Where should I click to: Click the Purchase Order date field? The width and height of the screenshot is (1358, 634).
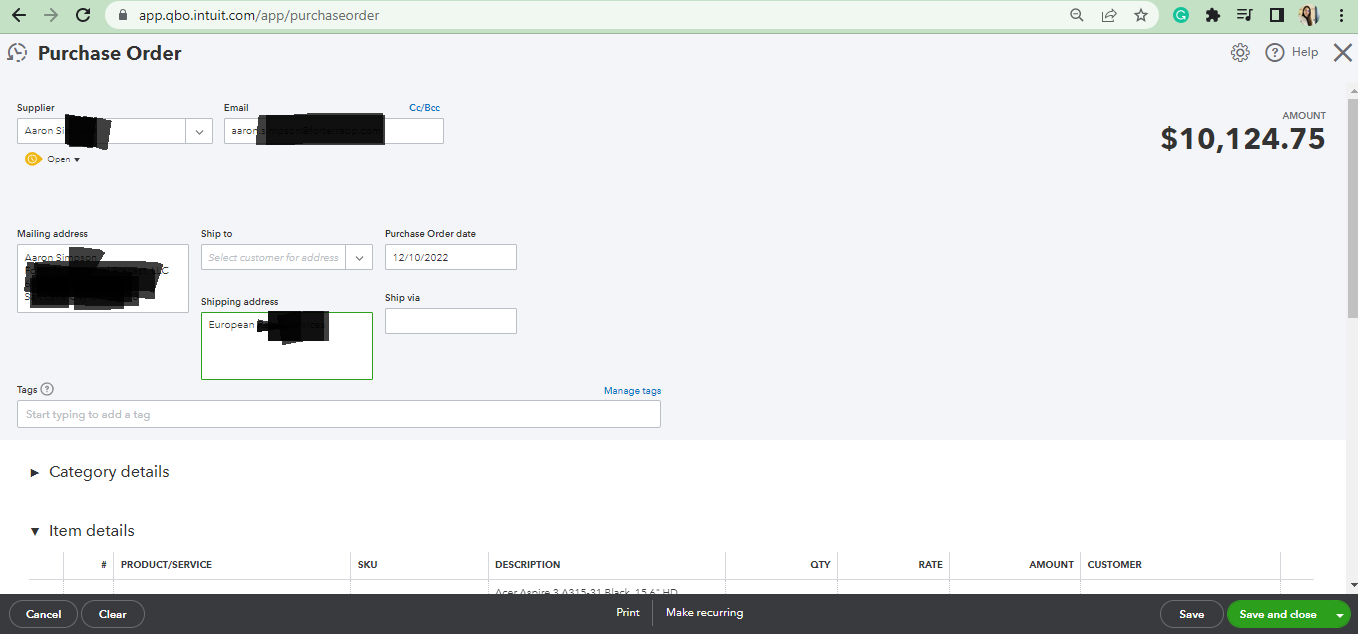pyautogui.click(x=451, y=257)
